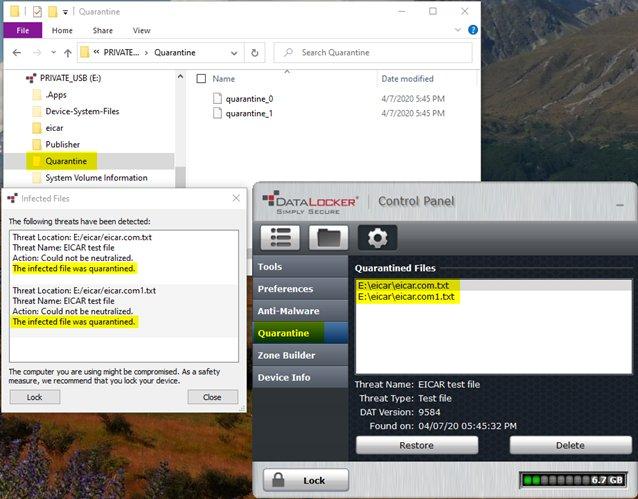Screen dimensions: 638x499
Task: Click the DataLocker files folder icon
Action: click(x=328, y=237)
